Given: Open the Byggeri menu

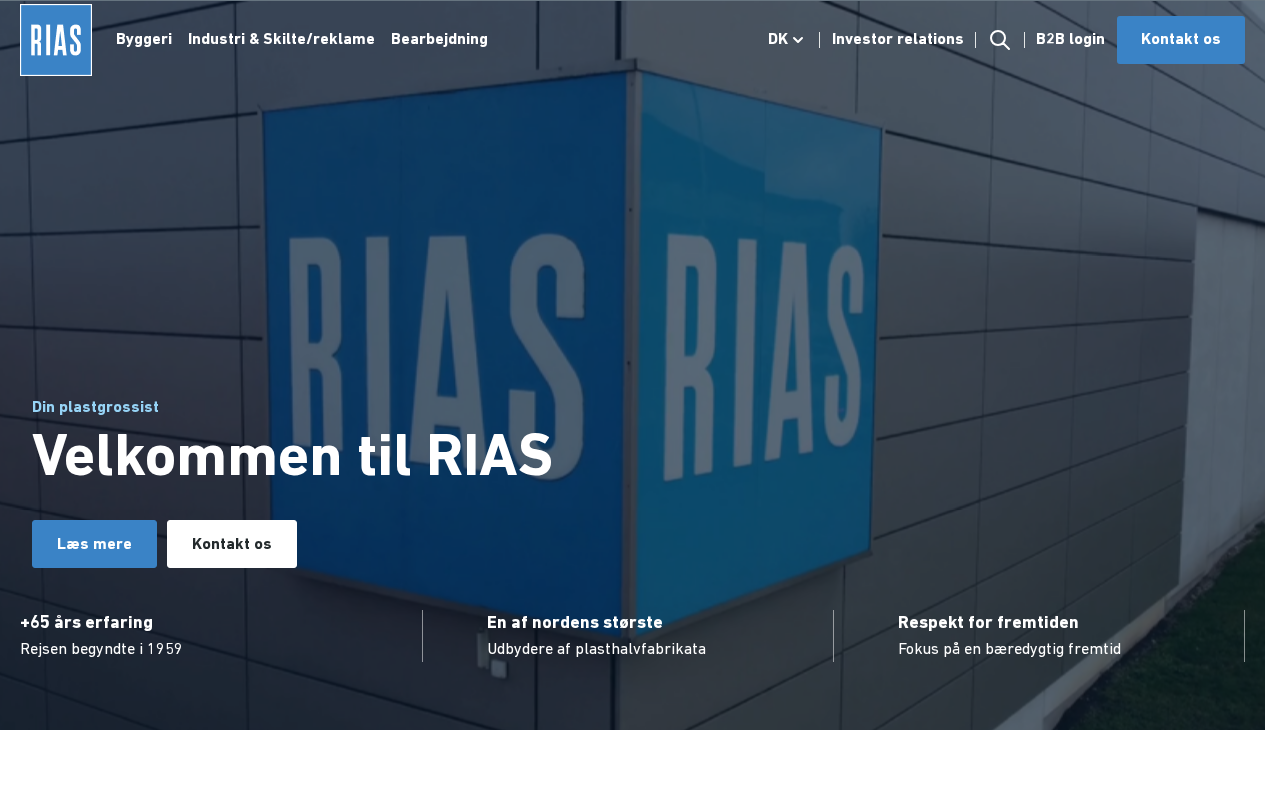Looking at the screenshot, I should (x=144, y=40).
